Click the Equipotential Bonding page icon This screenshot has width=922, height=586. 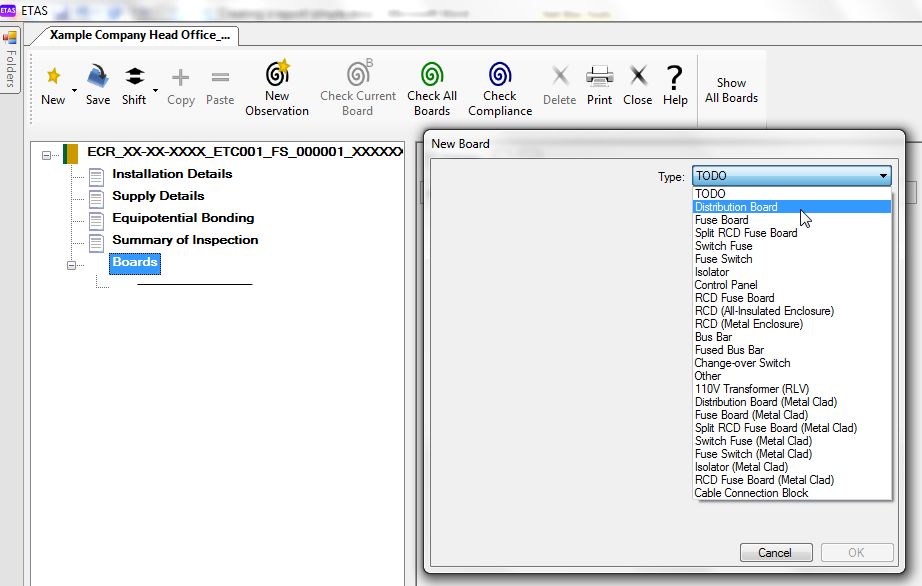96,220
